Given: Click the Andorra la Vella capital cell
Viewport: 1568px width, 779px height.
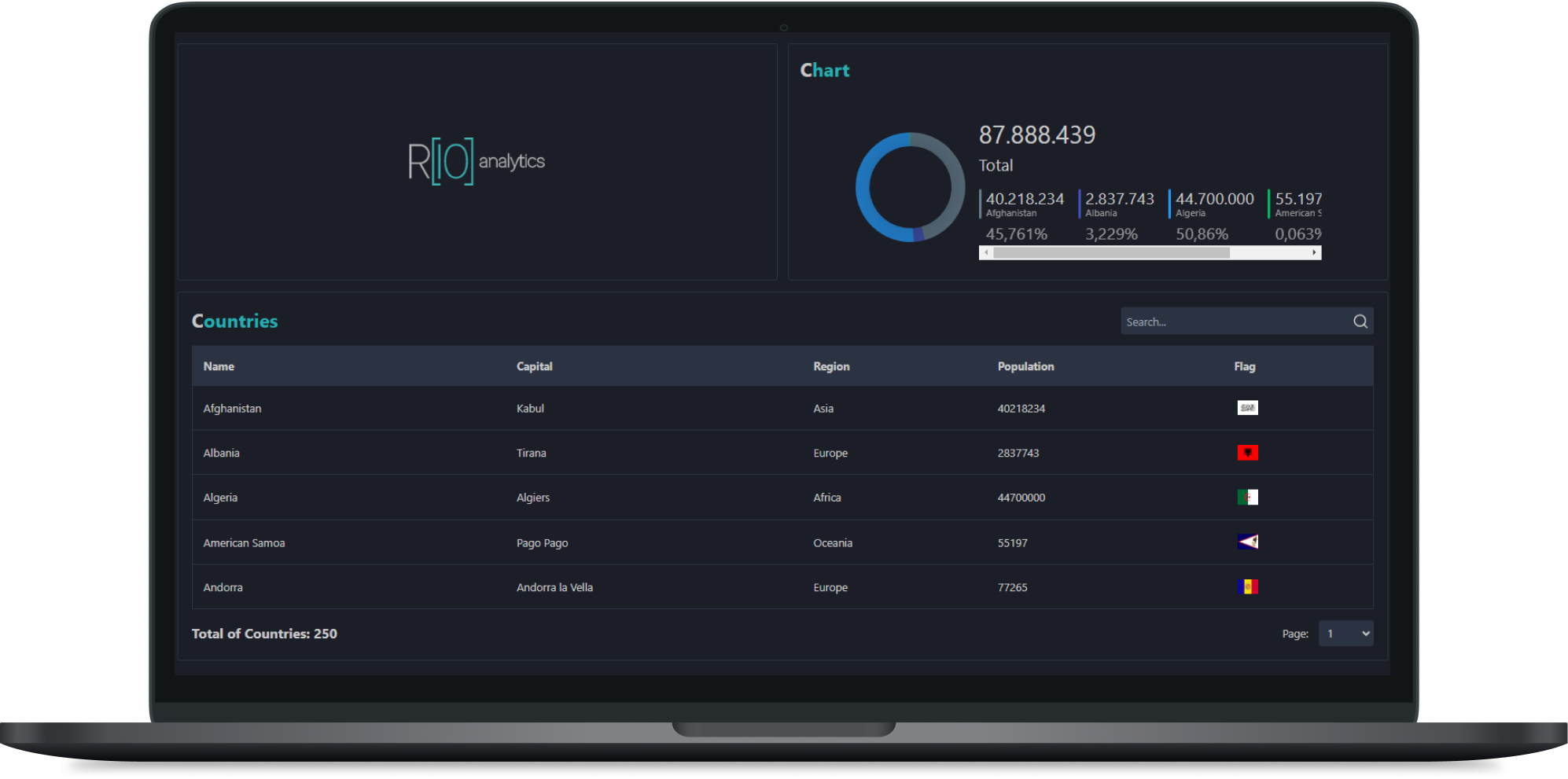Looking at the screenshot, I should click(x=554, y=588).
